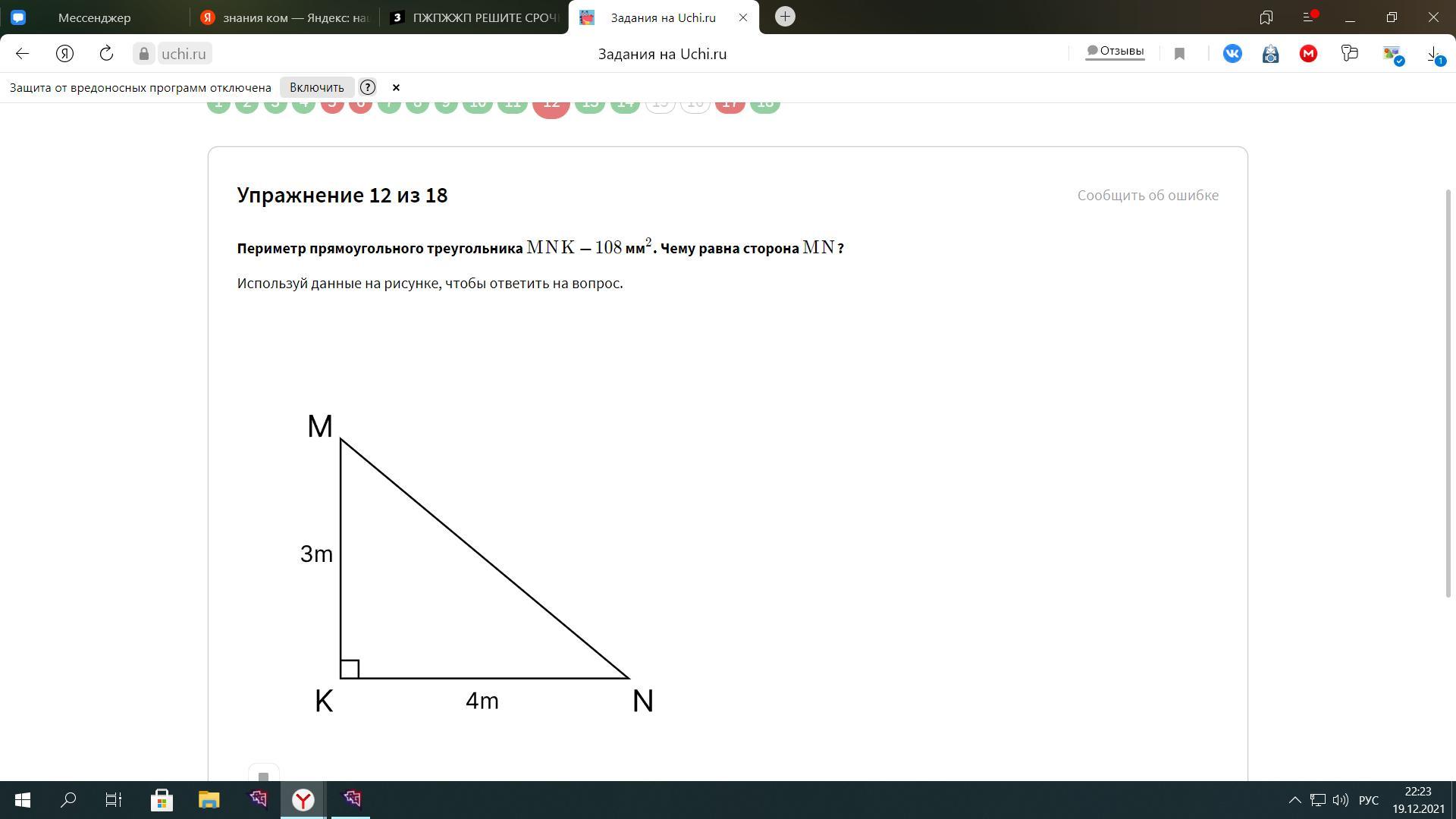1456x819 pixels.
Task: Open downloads arrow with badge
Action: click(x=1434, y=55)
